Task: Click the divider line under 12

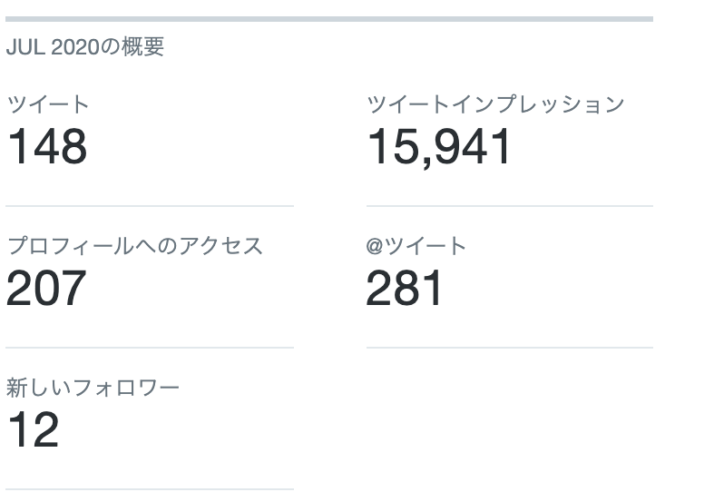Action: click(x=150, y=489)
